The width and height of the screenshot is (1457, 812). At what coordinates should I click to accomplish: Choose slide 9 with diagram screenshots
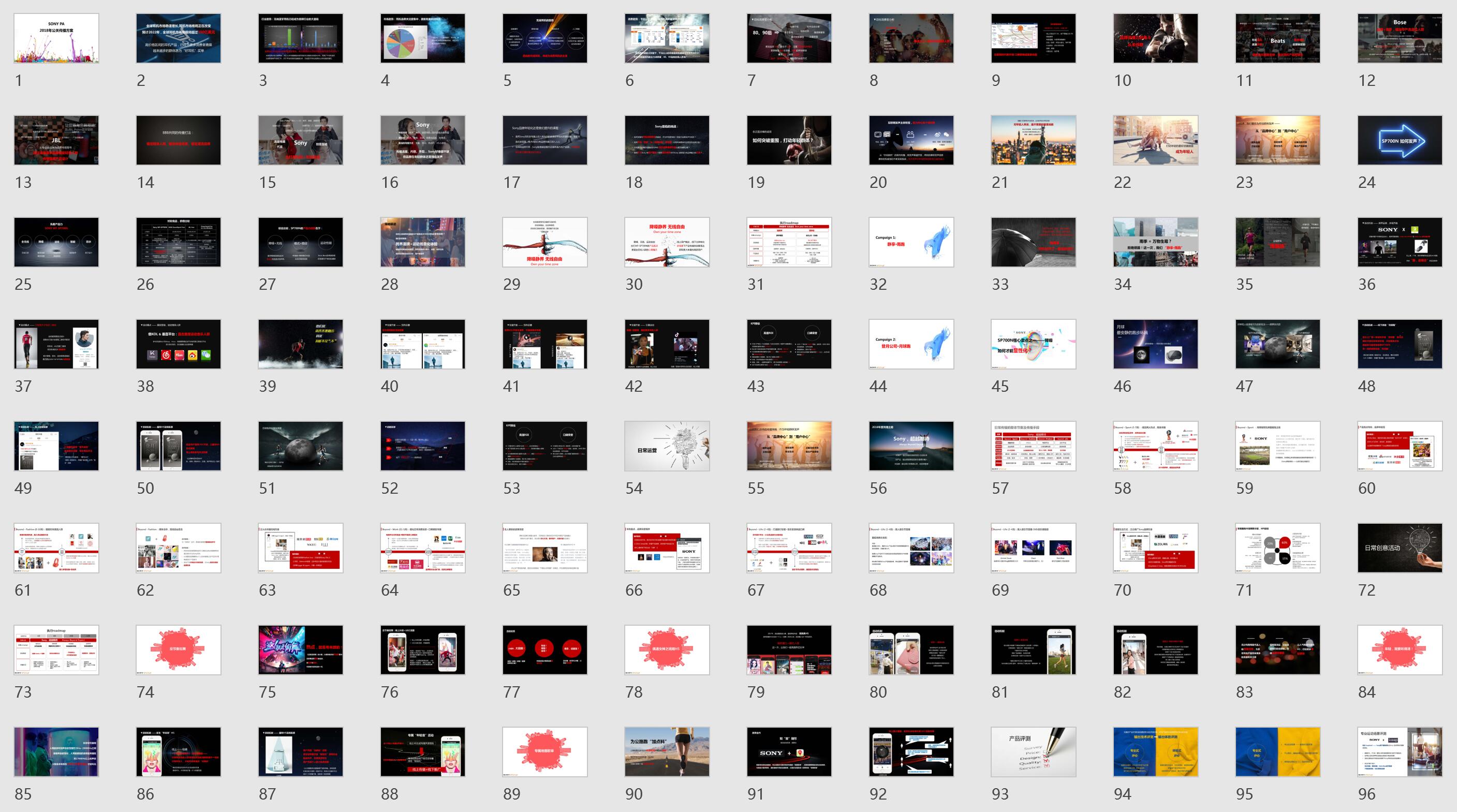[1034, 38]
